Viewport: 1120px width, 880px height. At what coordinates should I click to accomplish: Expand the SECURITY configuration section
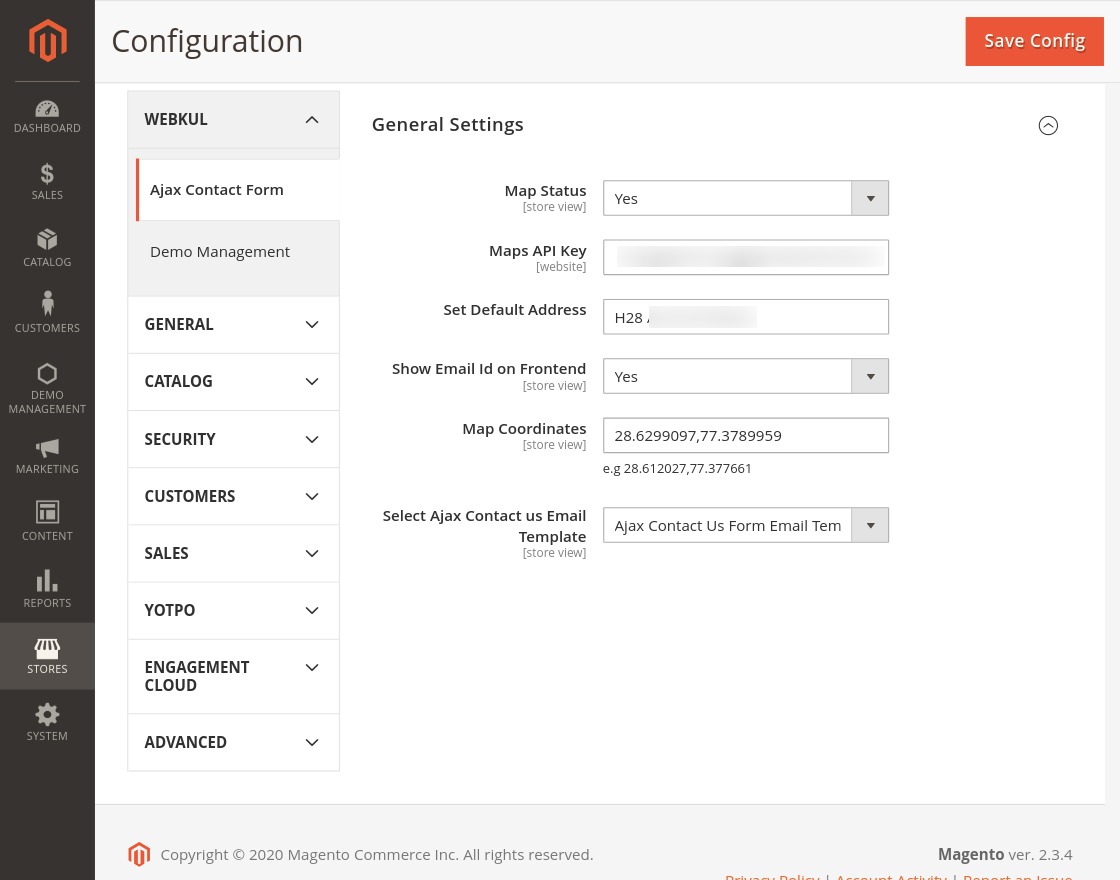233,439
